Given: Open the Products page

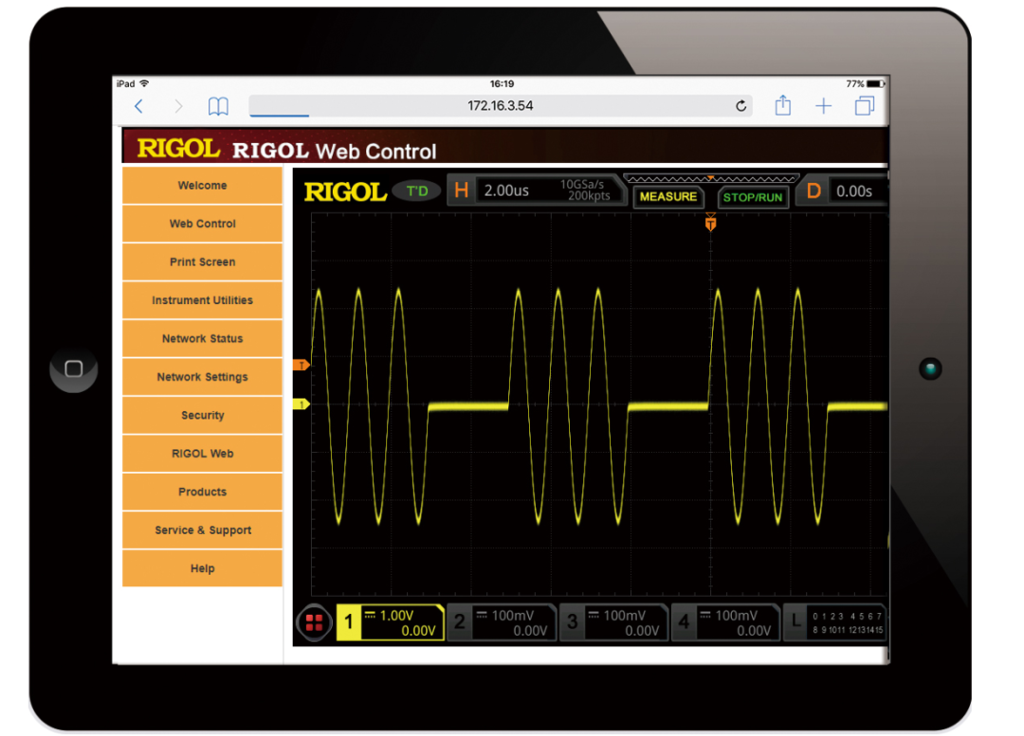Looking at the screenshot, I should point(202,492).
